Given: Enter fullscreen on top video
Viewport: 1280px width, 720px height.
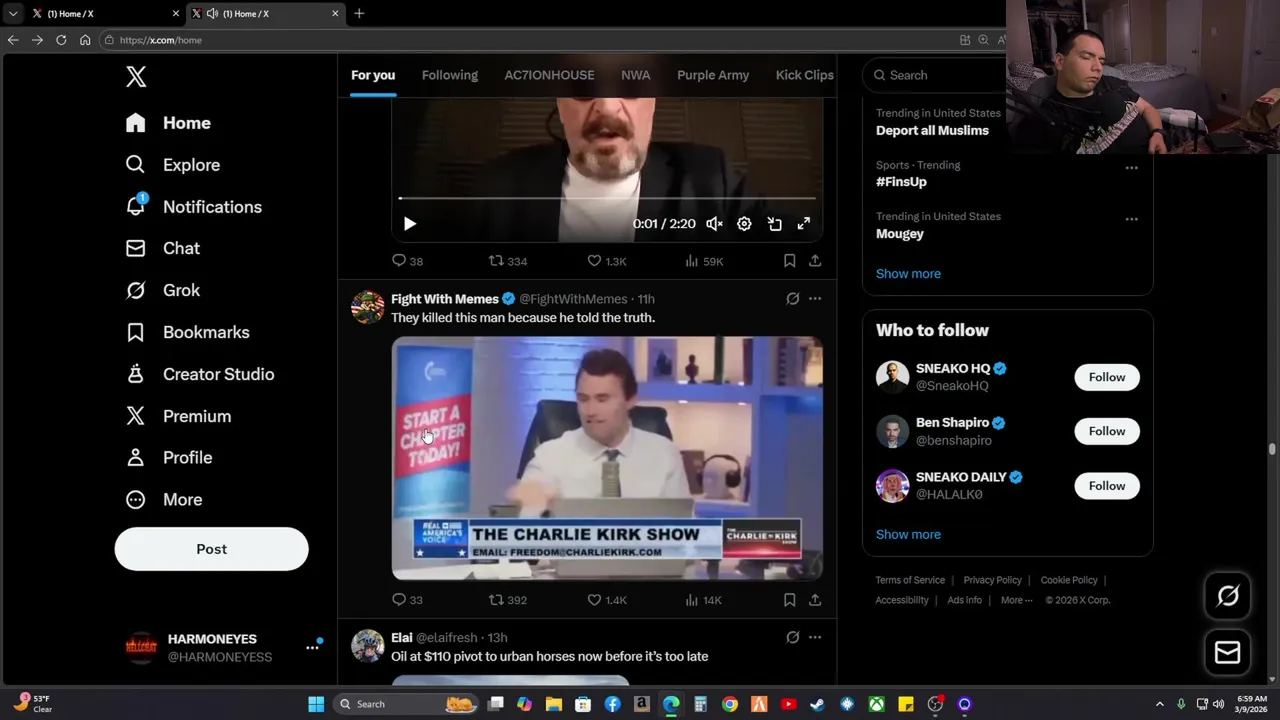Looking at the screenshot, I should coord(804,224).
